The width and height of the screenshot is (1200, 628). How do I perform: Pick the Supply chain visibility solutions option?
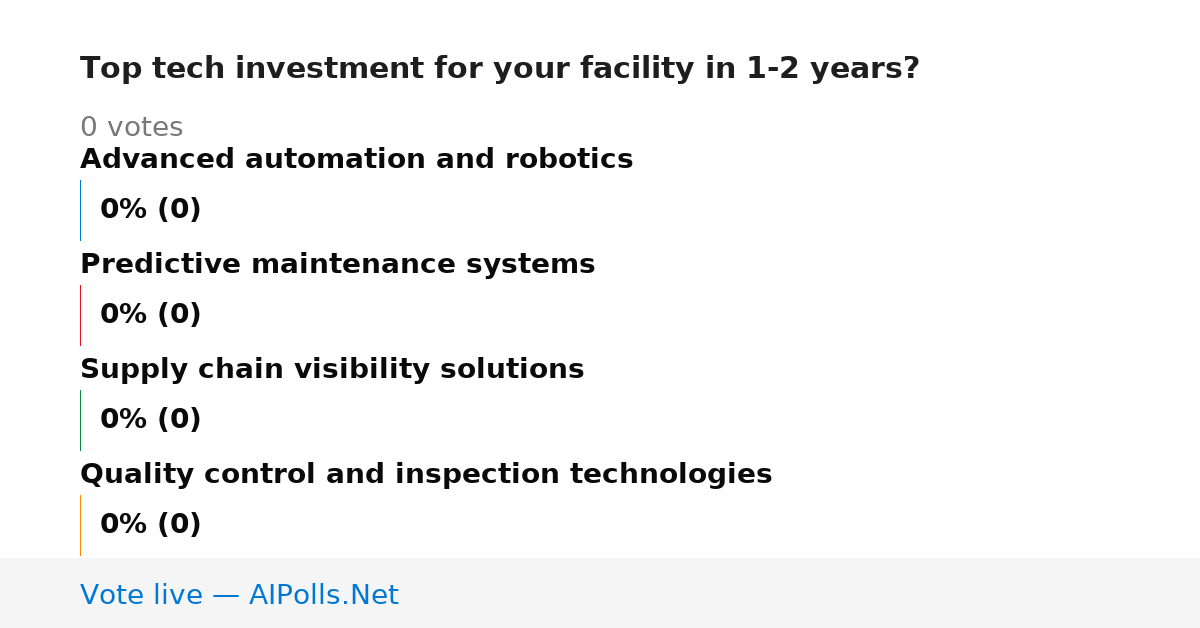pos(332,370)
